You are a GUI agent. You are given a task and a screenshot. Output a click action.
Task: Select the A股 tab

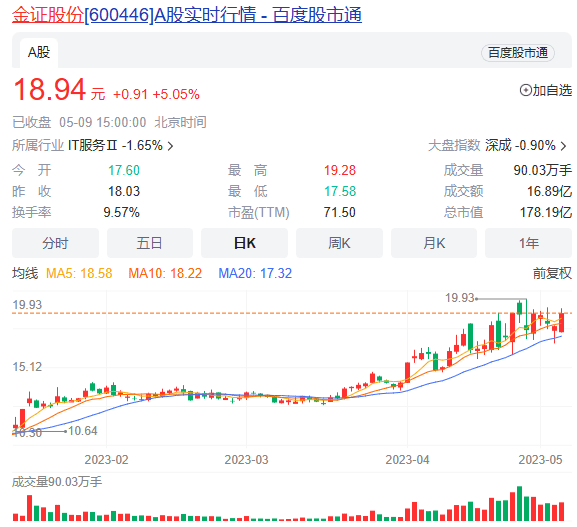(39, 52)
